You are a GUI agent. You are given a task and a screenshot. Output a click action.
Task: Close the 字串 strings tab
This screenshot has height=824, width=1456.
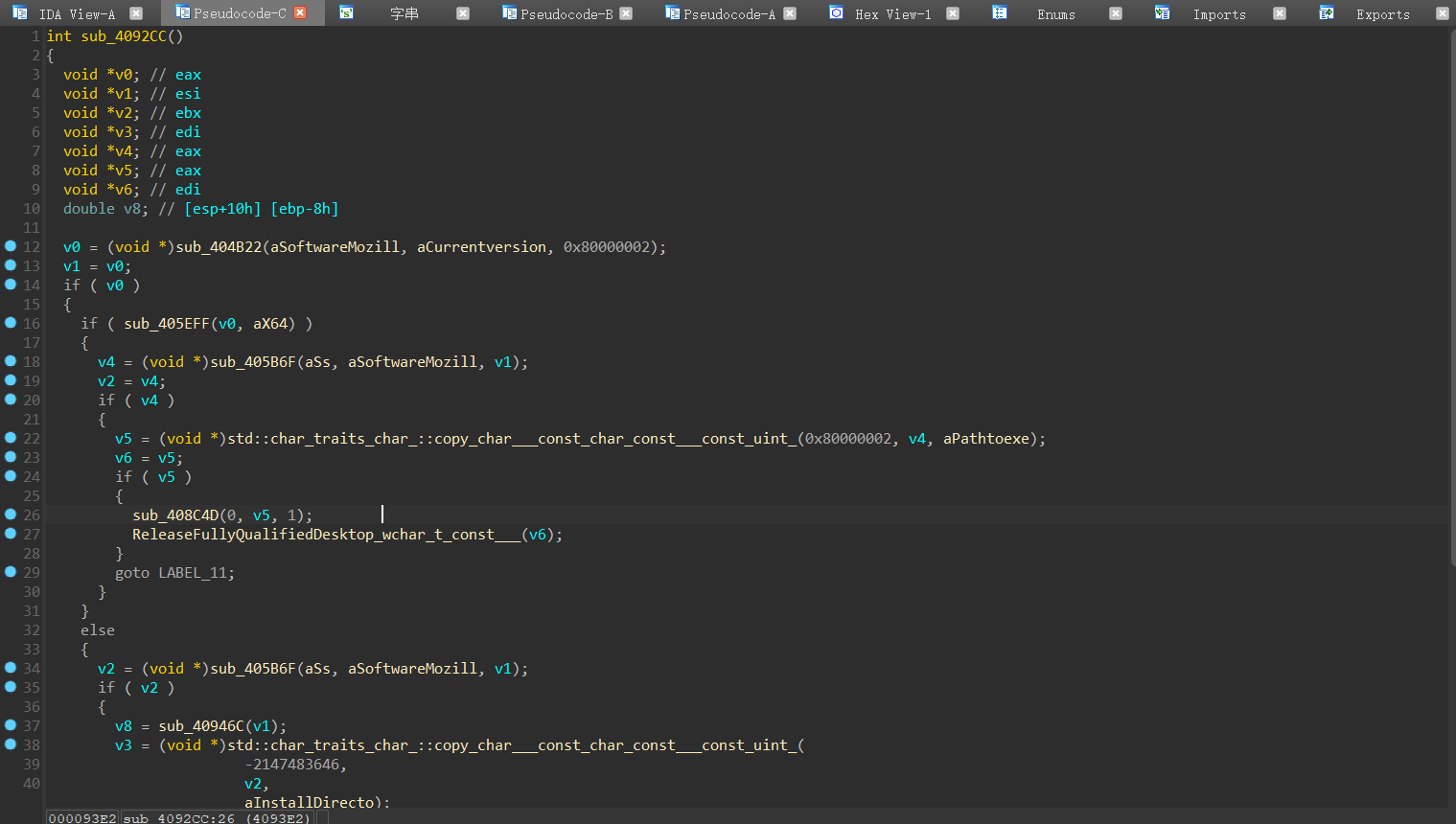coord(463,13)
